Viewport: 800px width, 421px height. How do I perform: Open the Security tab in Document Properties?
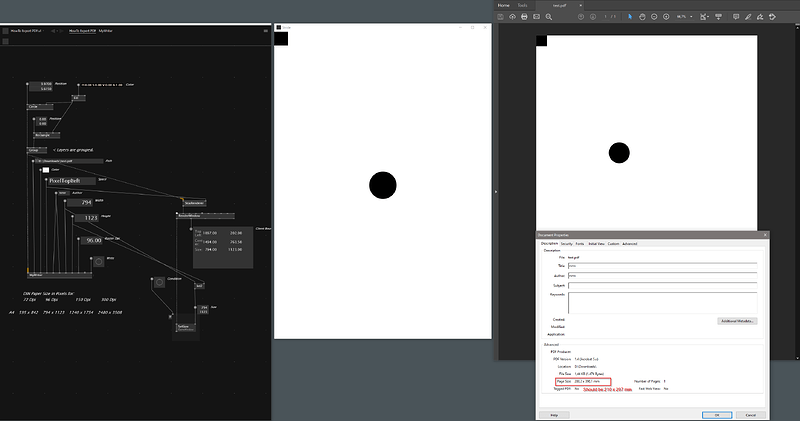pos(566,244)
